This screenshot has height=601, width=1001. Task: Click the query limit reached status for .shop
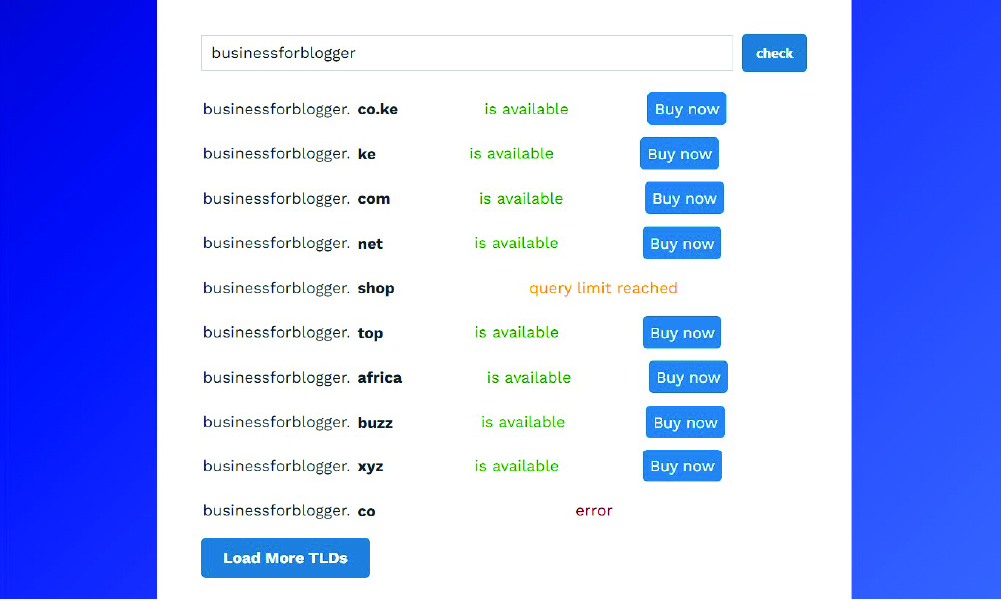(603, 288)
